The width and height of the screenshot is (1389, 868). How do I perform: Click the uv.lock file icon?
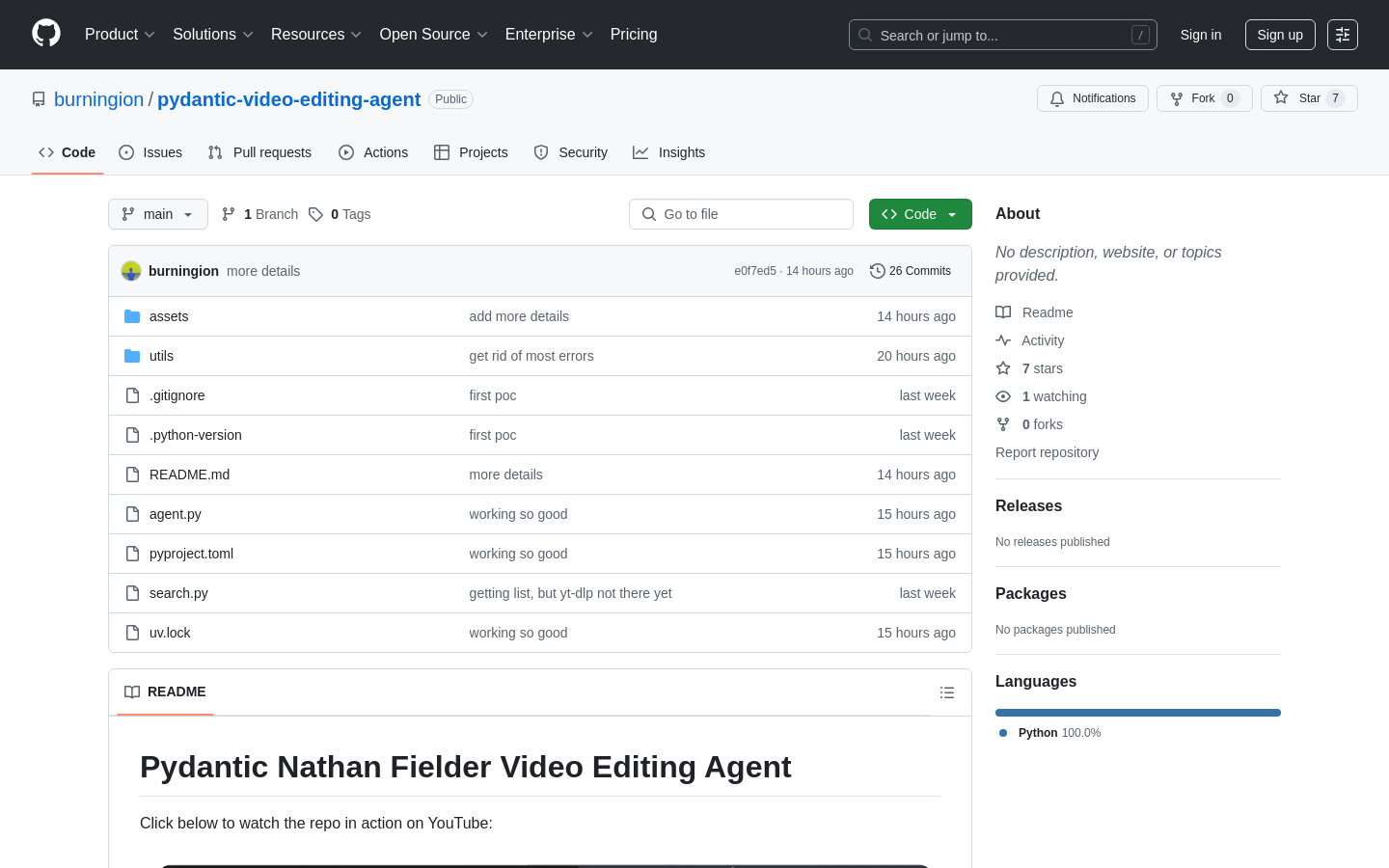pos(132,633)
